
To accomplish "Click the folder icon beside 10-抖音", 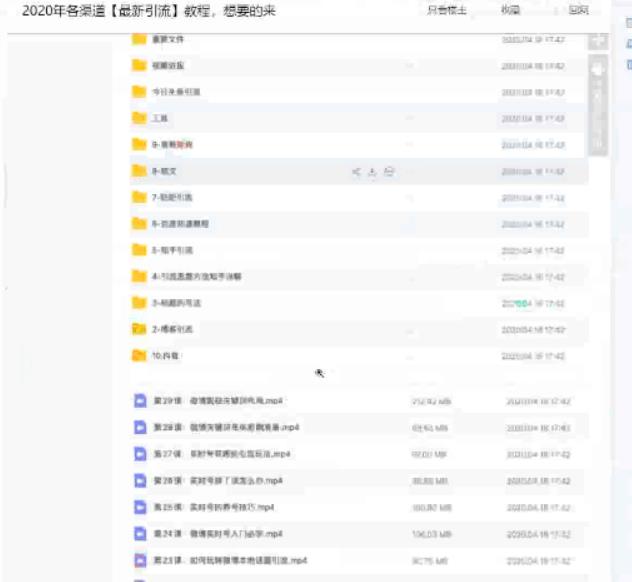I will 139,355.
